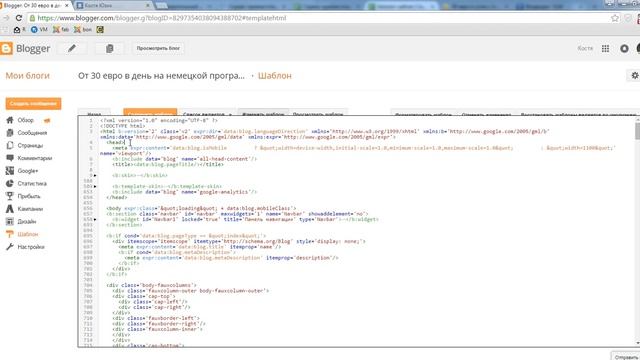
Task: Click the orange create new post button
Action: (33, 104)
